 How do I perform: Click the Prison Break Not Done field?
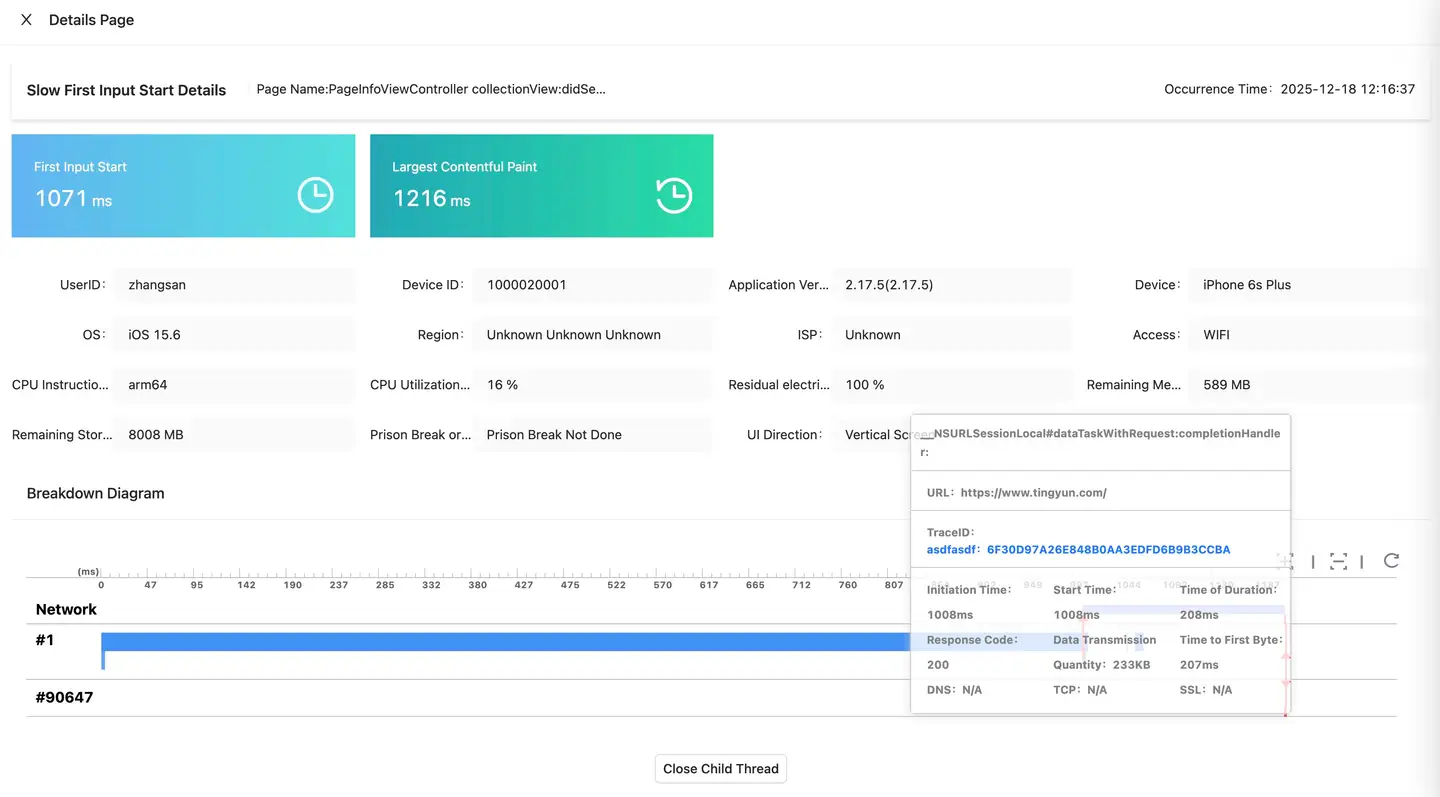click(592, 435)
